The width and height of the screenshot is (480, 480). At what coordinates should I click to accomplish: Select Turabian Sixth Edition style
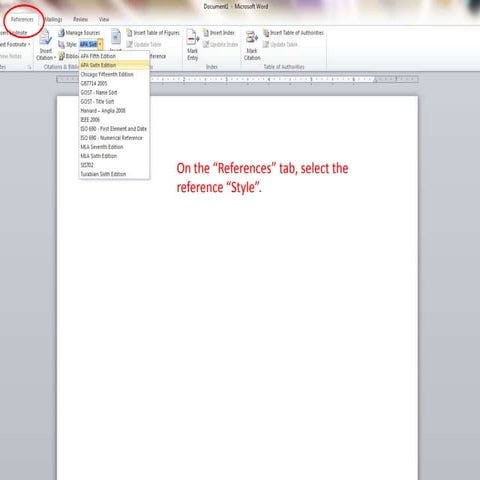tap(114, 174)
